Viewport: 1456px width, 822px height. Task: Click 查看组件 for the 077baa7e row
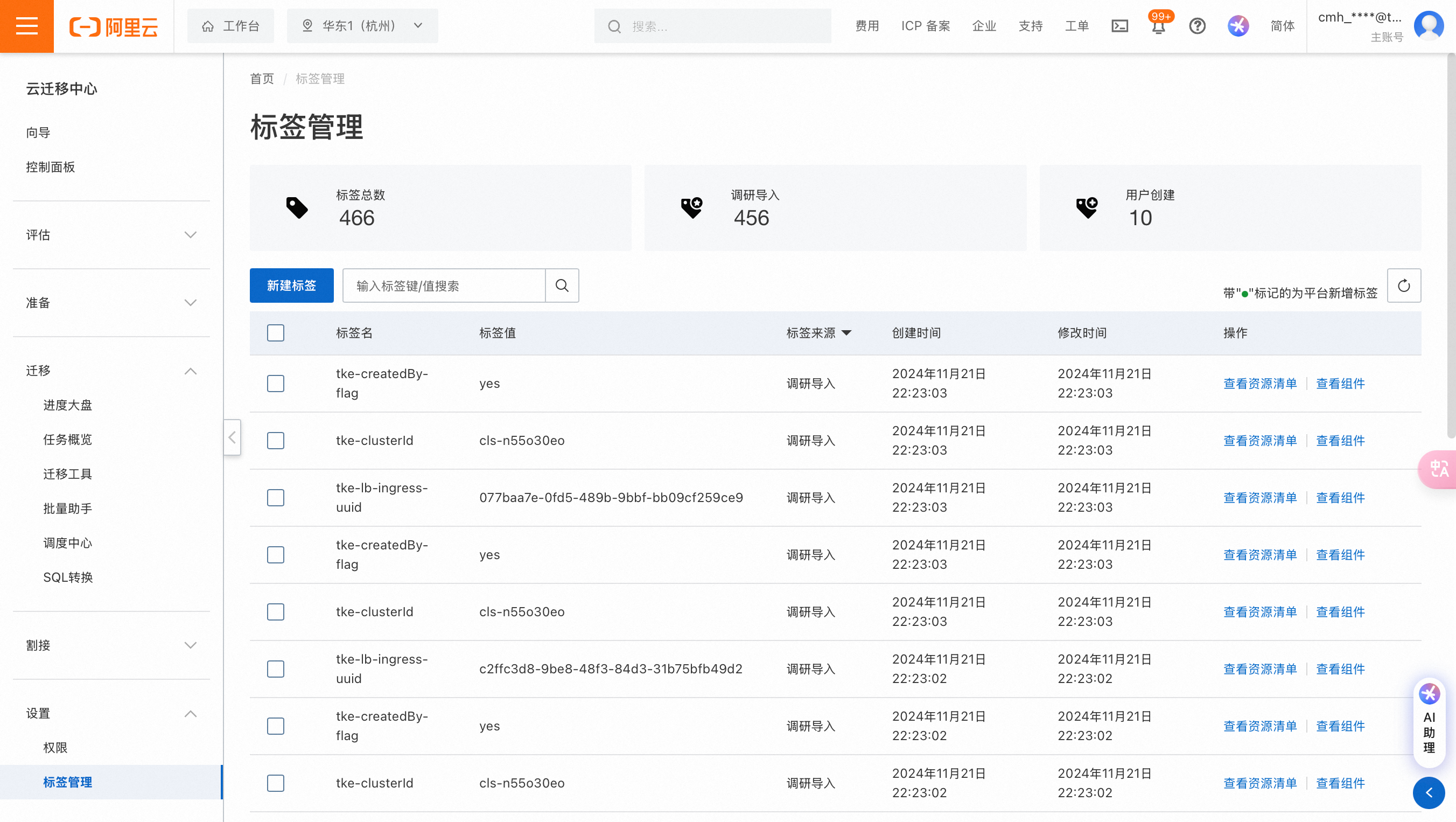pos(1340,498)
